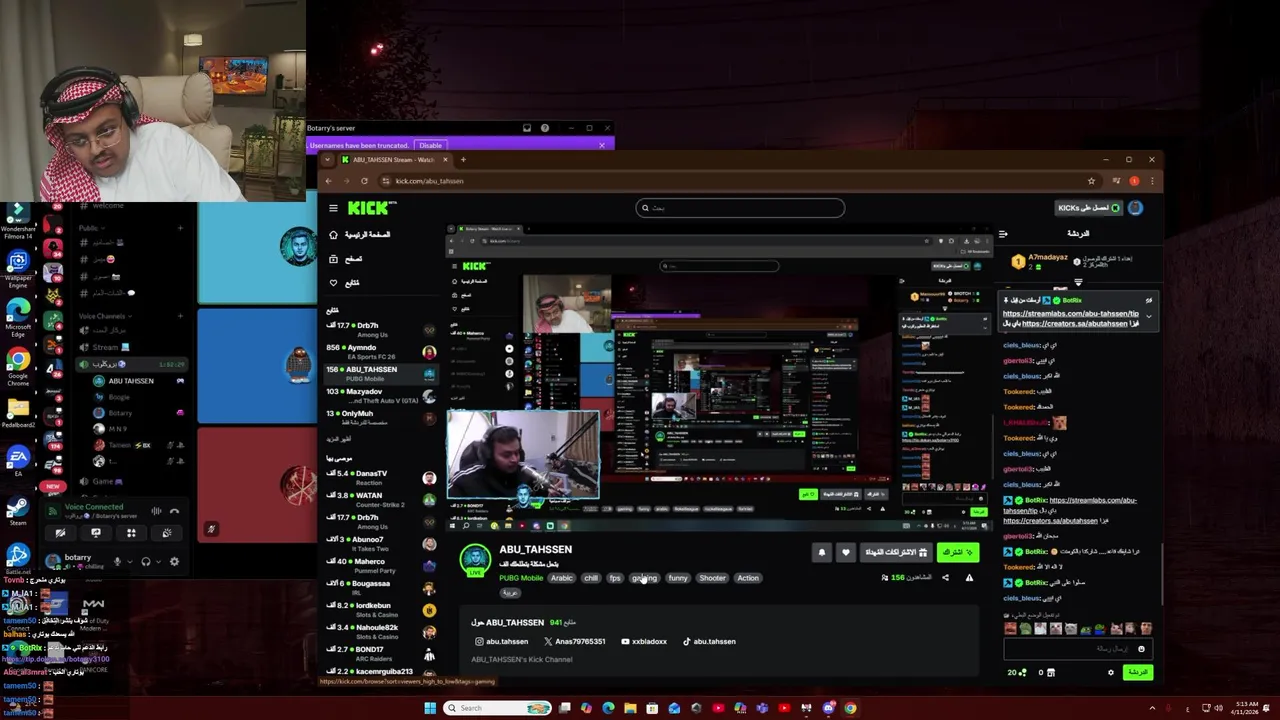Select the ABU_TAHSSEN Stream browser tab
1280x720 pixels.
pos(394,160)
